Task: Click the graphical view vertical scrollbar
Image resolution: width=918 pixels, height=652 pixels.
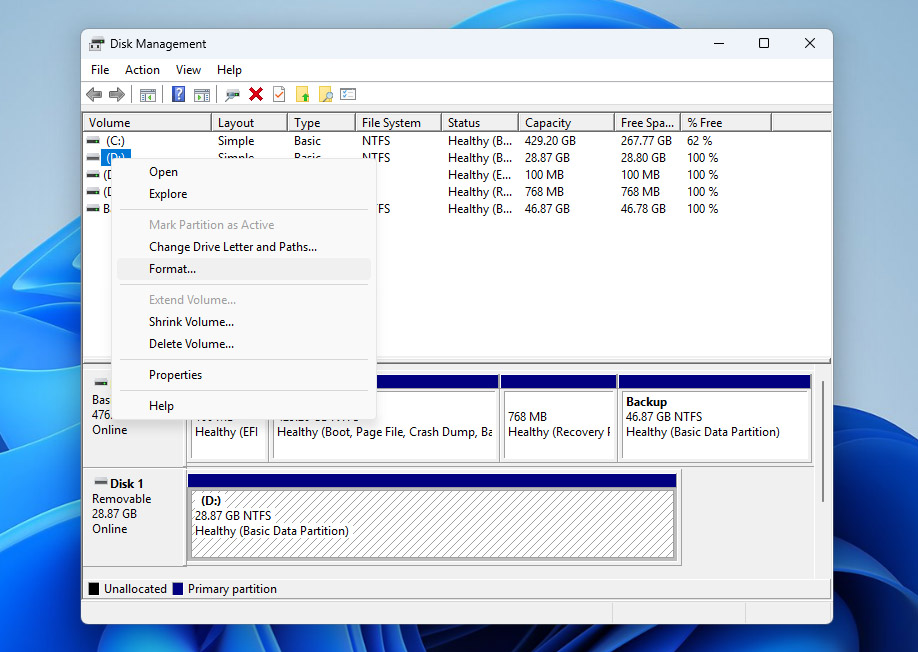Action: [823, 441]
